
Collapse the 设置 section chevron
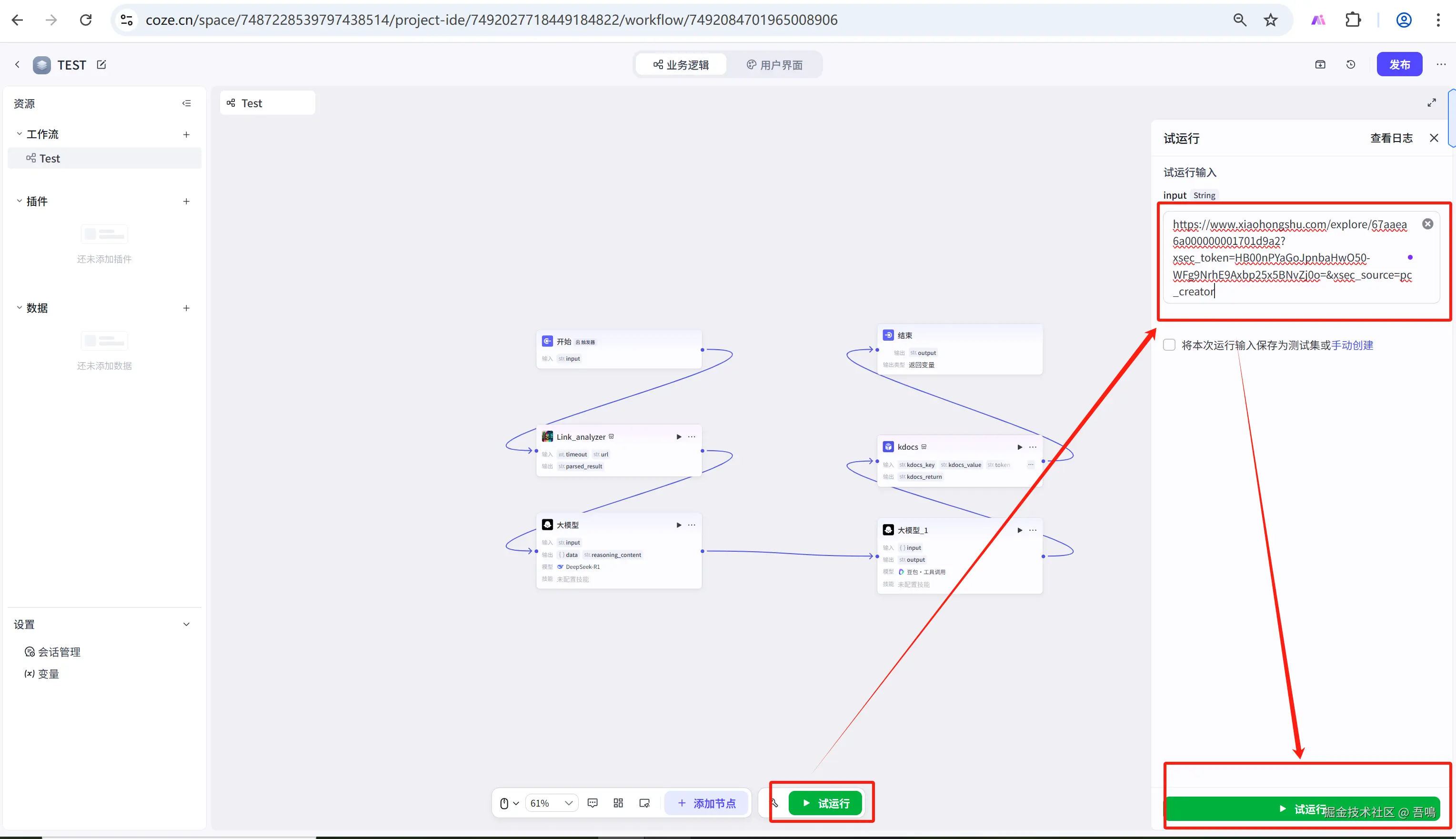(x=186, y=624)
